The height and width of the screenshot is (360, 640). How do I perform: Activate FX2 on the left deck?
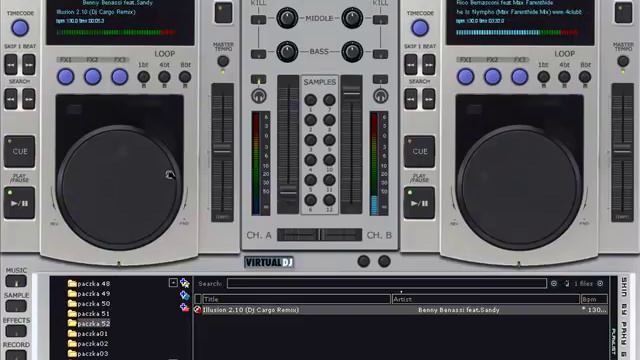click(93, 77)
